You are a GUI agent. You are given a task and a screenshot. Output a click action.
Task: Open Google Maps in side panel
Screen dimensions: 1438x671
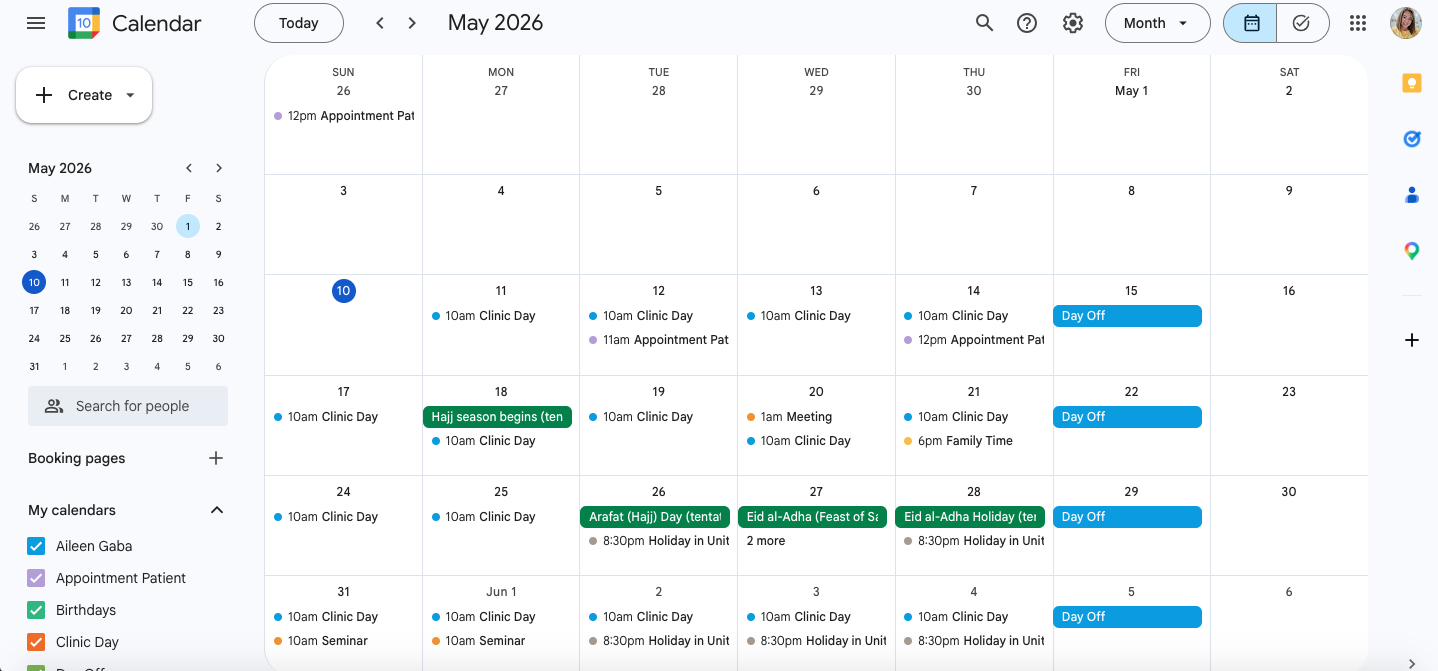[x=1412, y=251]
